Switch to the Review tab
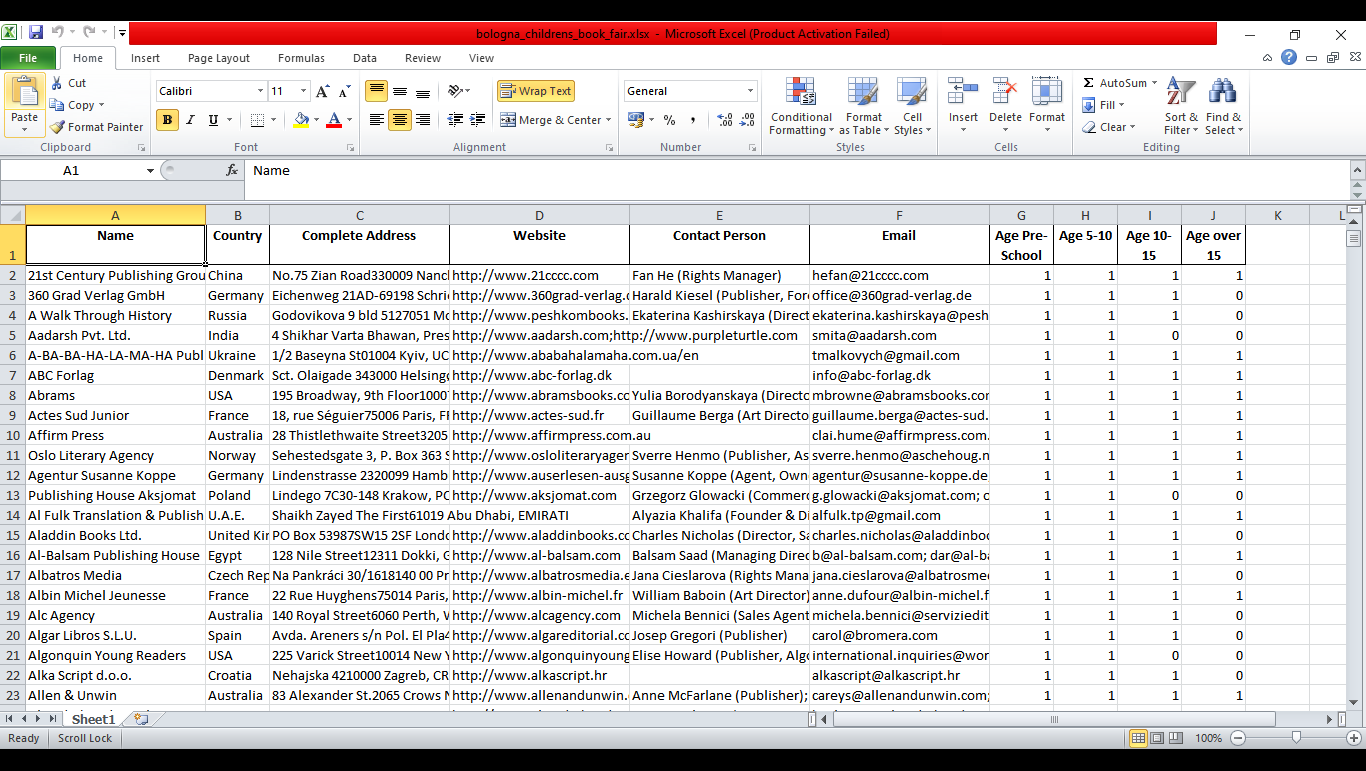Image resolution: width=1366 pixels, height=771 pixels. [x=423, y=58]
